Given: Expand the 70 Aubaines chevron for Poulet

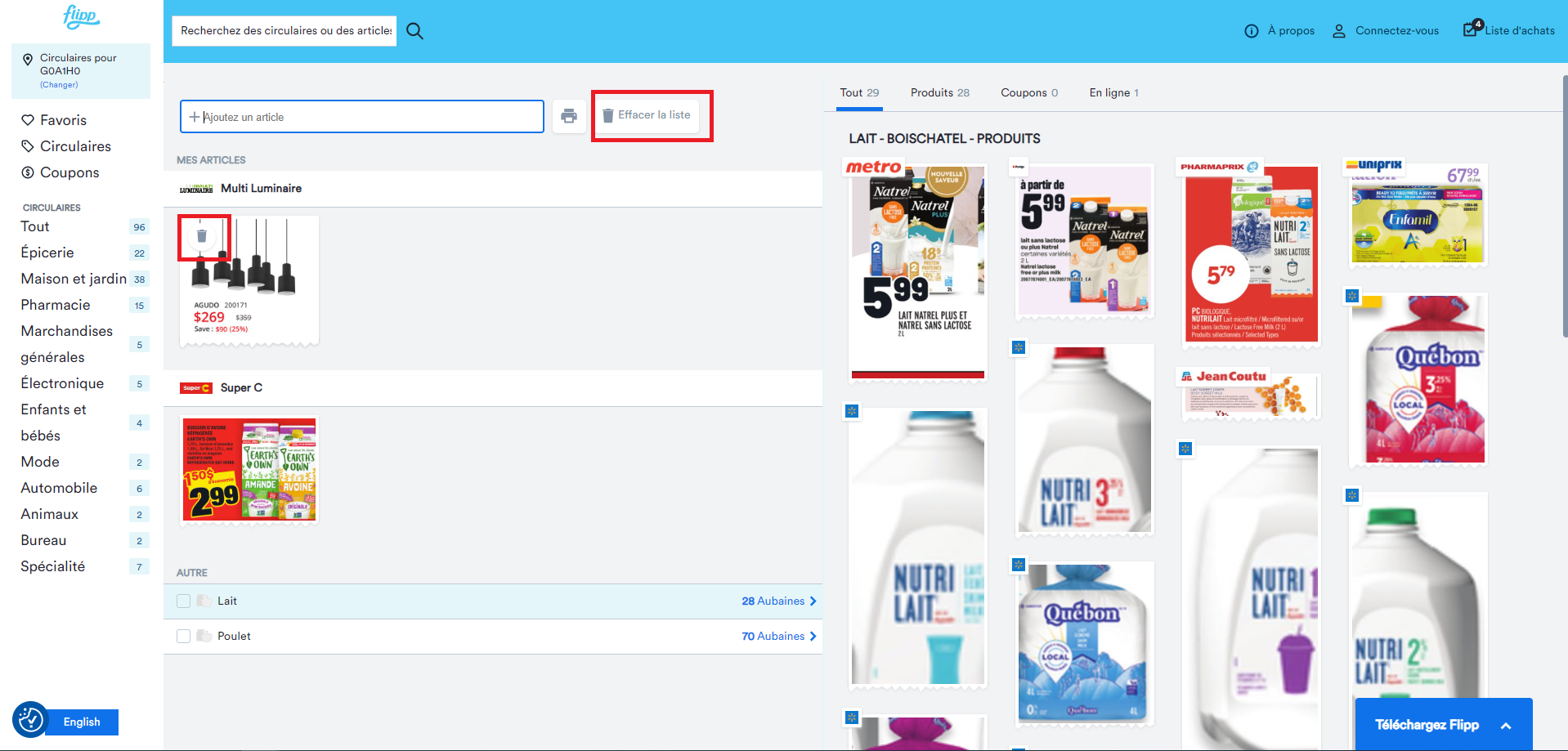Looking at the screenshot, I should point(813,636).
